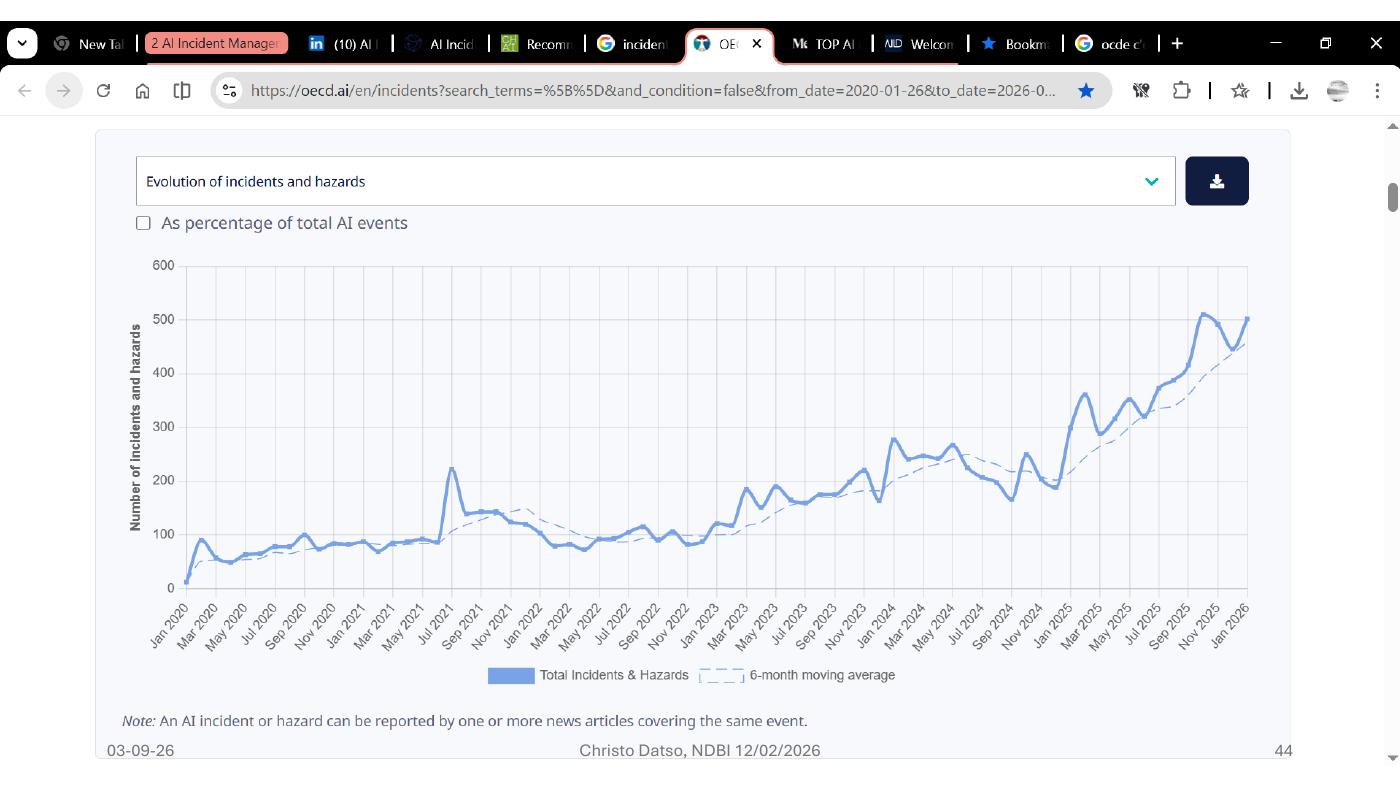Open a new browser tab
The width and height of the screenshot is (1400, 788).
pyautogui.click(x=1177, y=43)
